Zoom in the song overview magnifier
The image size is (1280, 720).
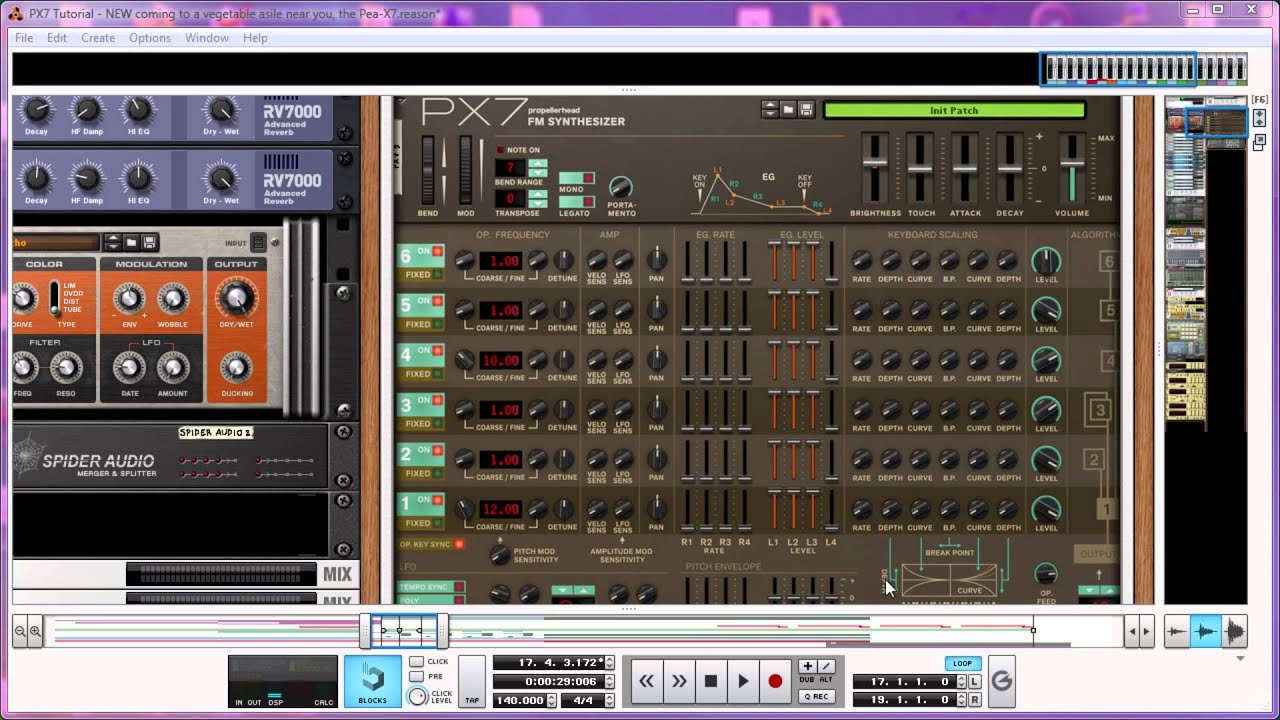click(x=35, y=631)
